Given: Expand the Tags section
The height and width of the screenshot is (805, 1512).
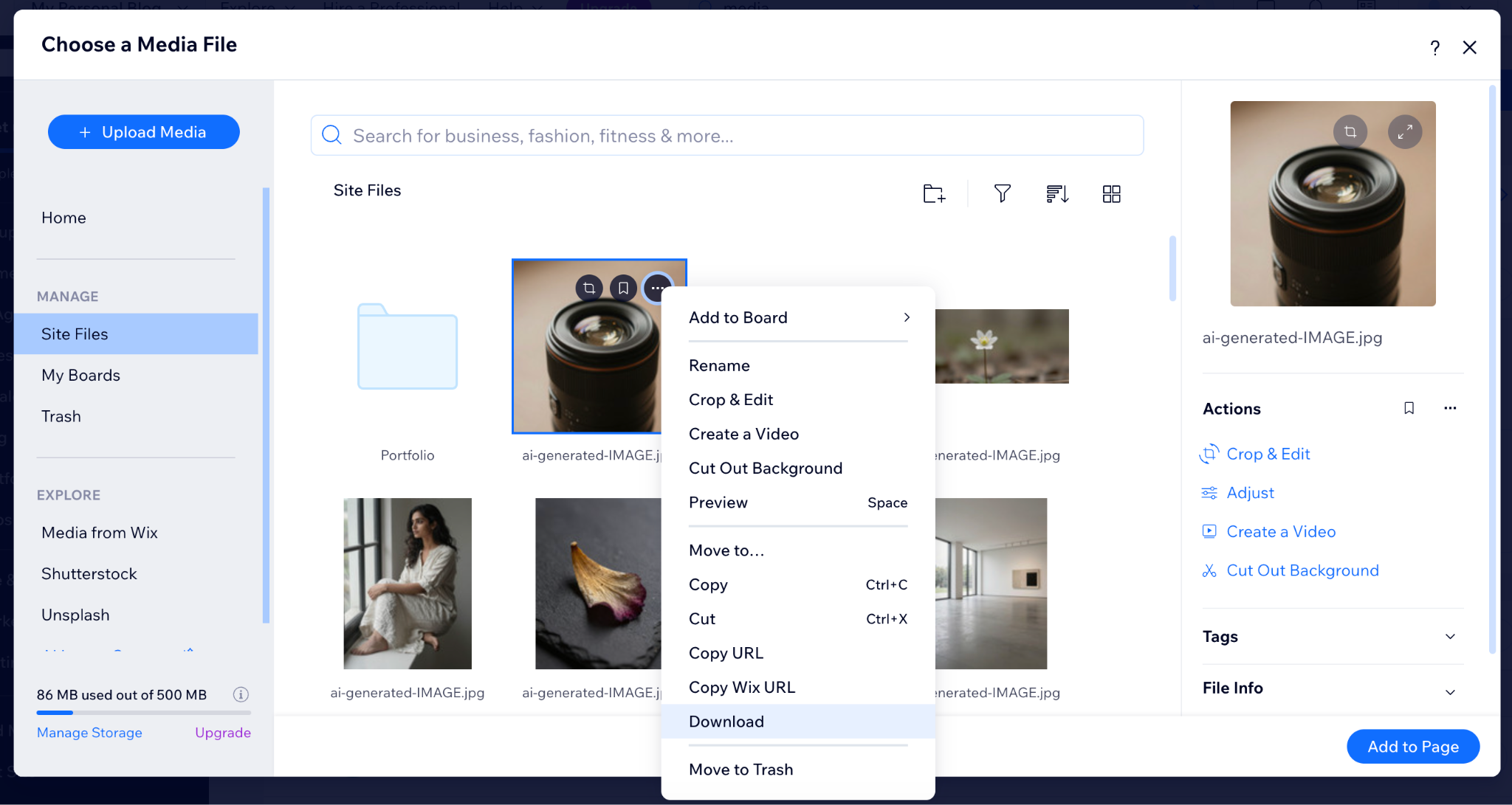Looking at the screenshot, I should [1332, 636].
